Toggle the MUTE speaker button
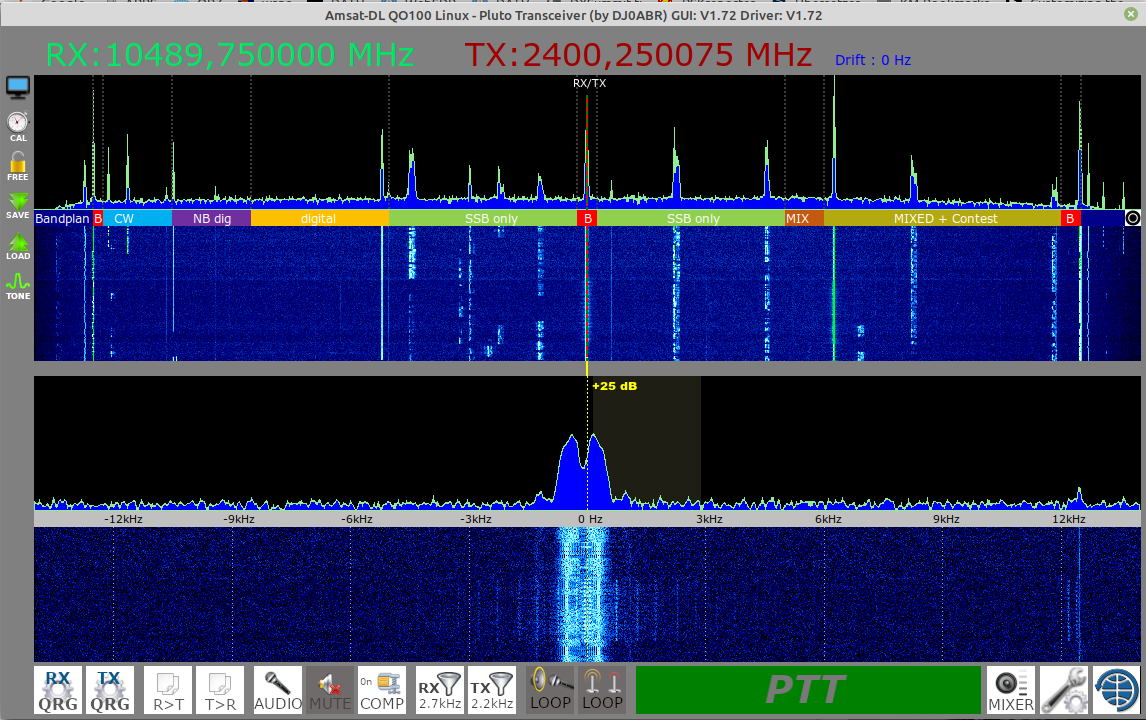This screenshot has width=1146, height=720. (x=330, y=690)
